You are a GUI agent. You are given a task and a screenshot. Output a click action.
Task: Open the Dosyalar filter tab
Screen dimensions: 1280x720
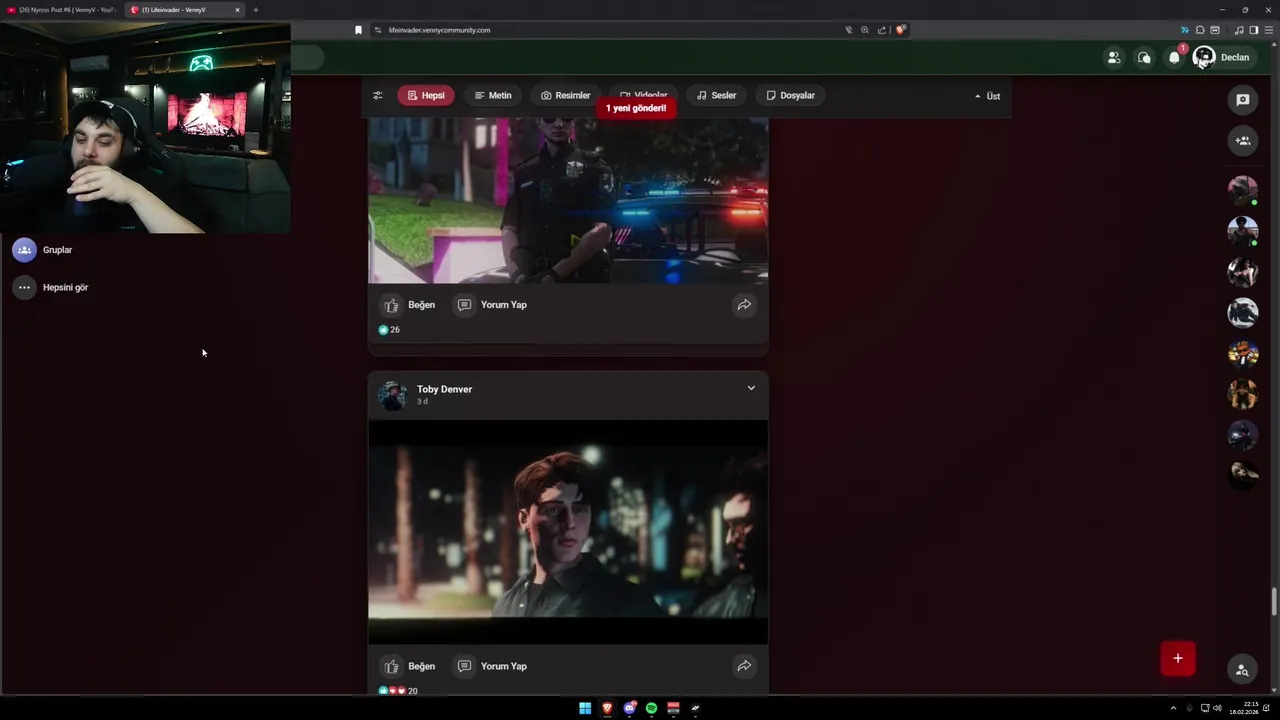point(791,95)
